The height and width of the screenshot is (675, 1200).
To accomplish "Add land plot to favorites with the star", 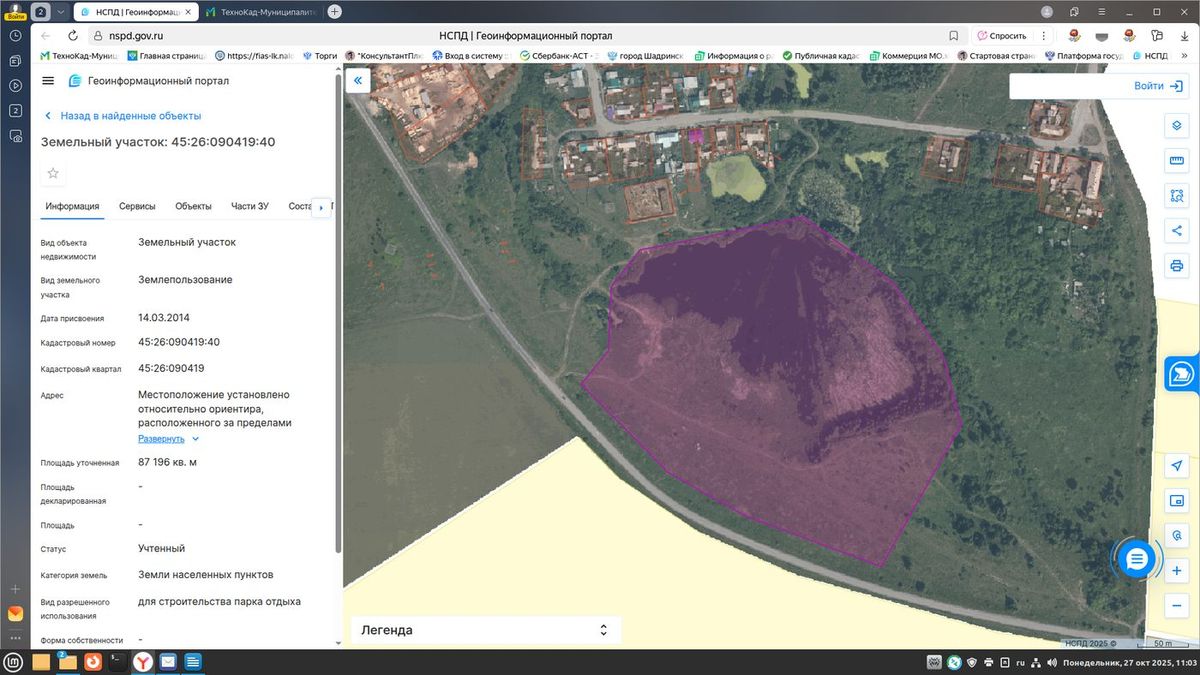I will pos(53,173).
